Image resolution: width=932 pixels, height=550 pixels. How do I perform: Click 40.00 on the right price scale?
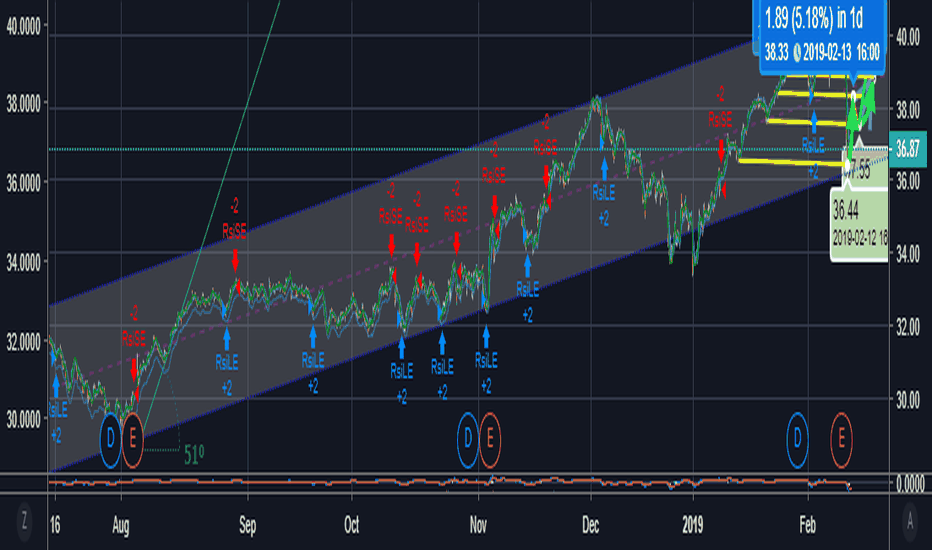[x=908, y=37]
